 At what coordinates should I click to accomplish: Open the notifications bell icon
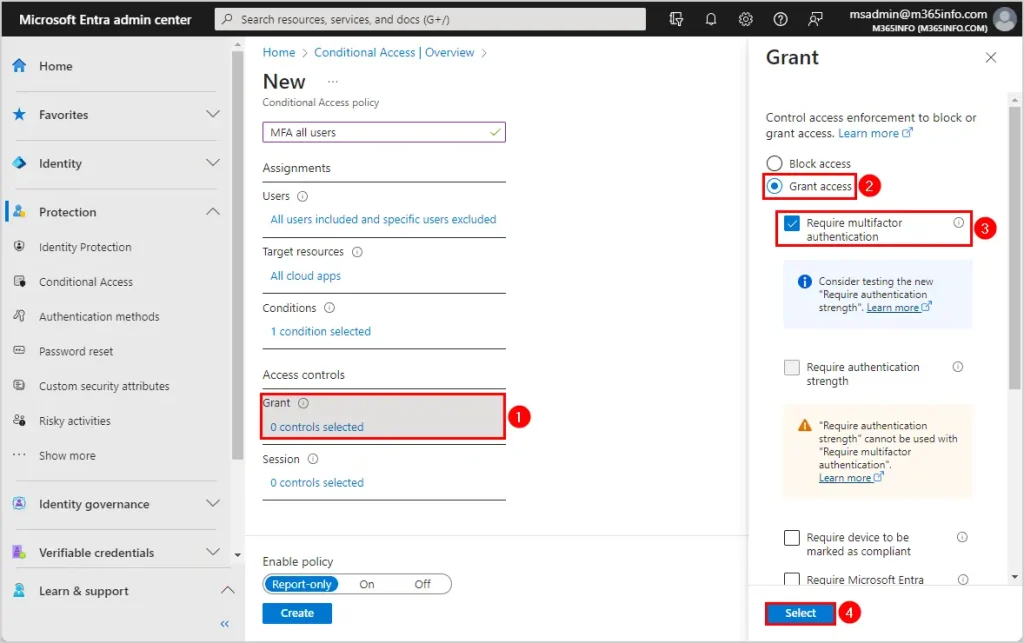coord(711,19)
